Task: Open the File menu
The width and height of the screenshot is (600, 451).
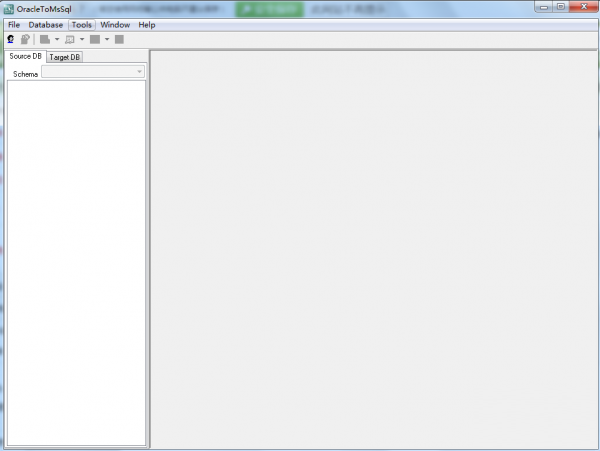Action: (x=14, y=25)
